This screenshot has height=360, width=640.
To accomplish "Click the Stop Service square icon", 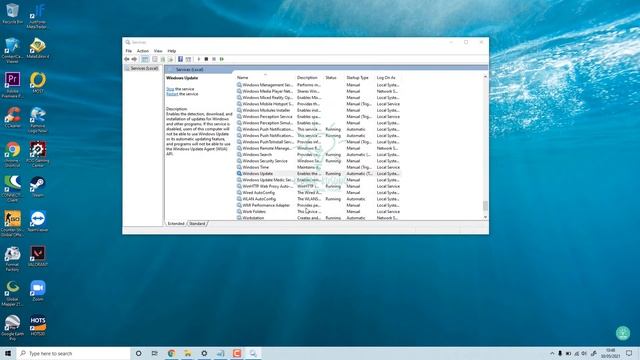I will (206, 59).
